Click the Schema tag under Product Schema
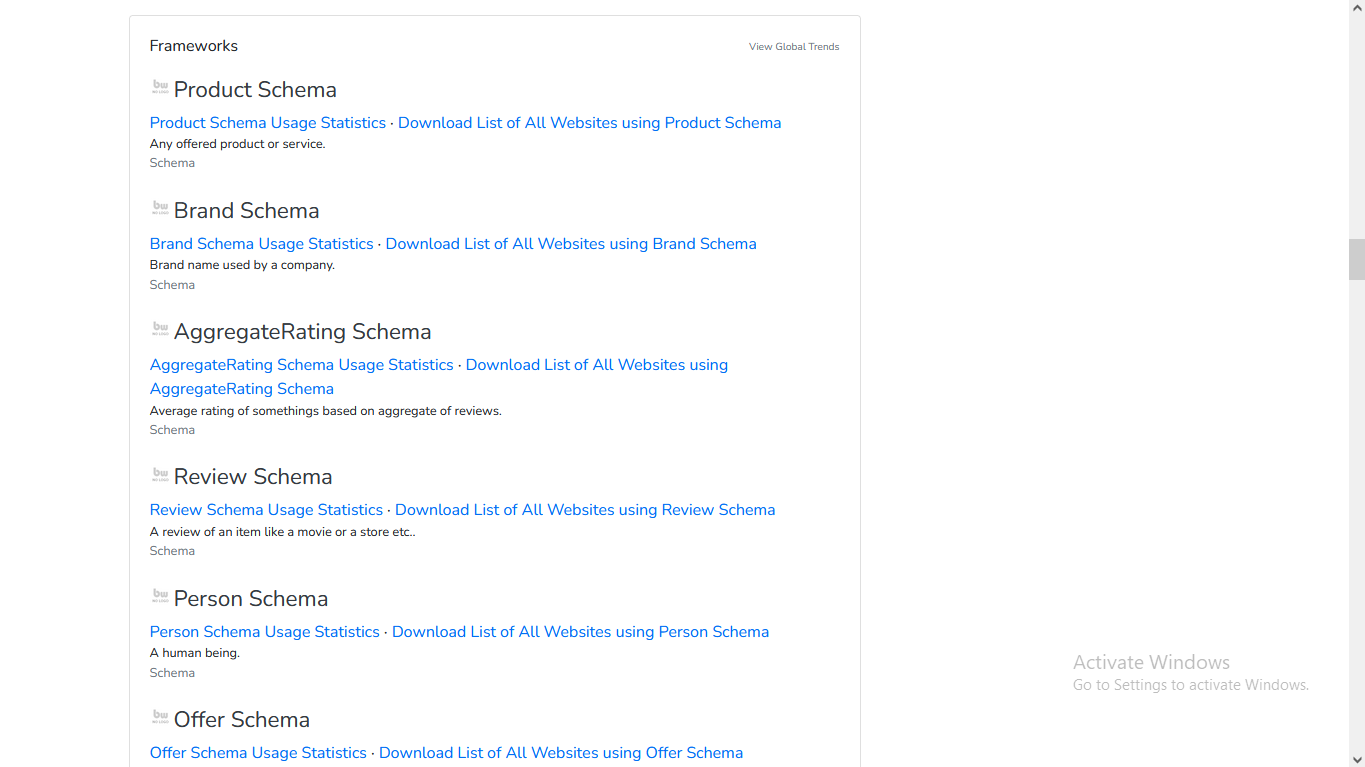This screenshot has width=1365, height=767. click(172, 163)
